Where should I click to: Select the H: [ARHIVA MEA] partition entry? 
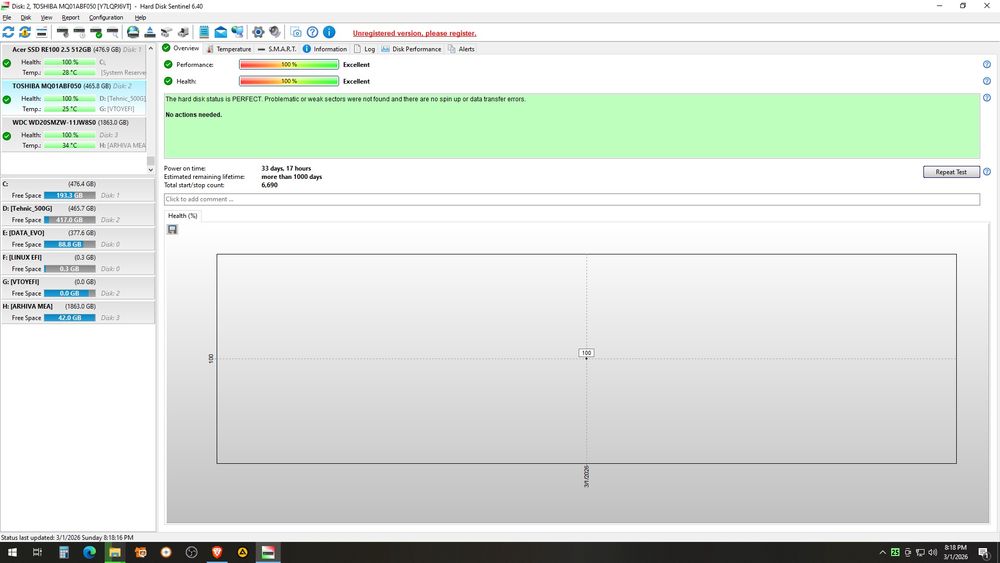(77, 312)
